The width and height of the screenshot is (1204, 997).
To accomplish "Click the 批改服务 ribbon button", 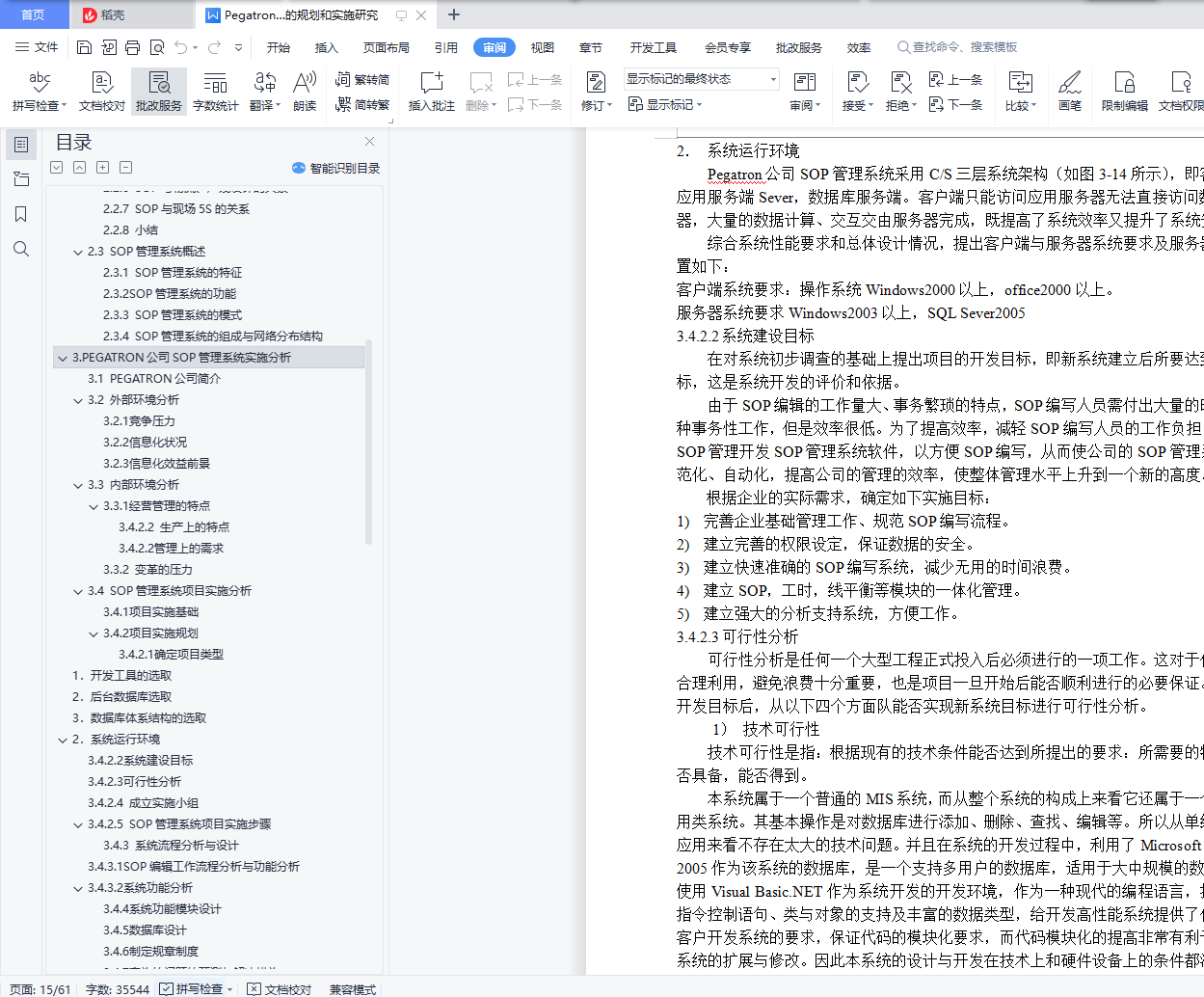I will [159, 92].
